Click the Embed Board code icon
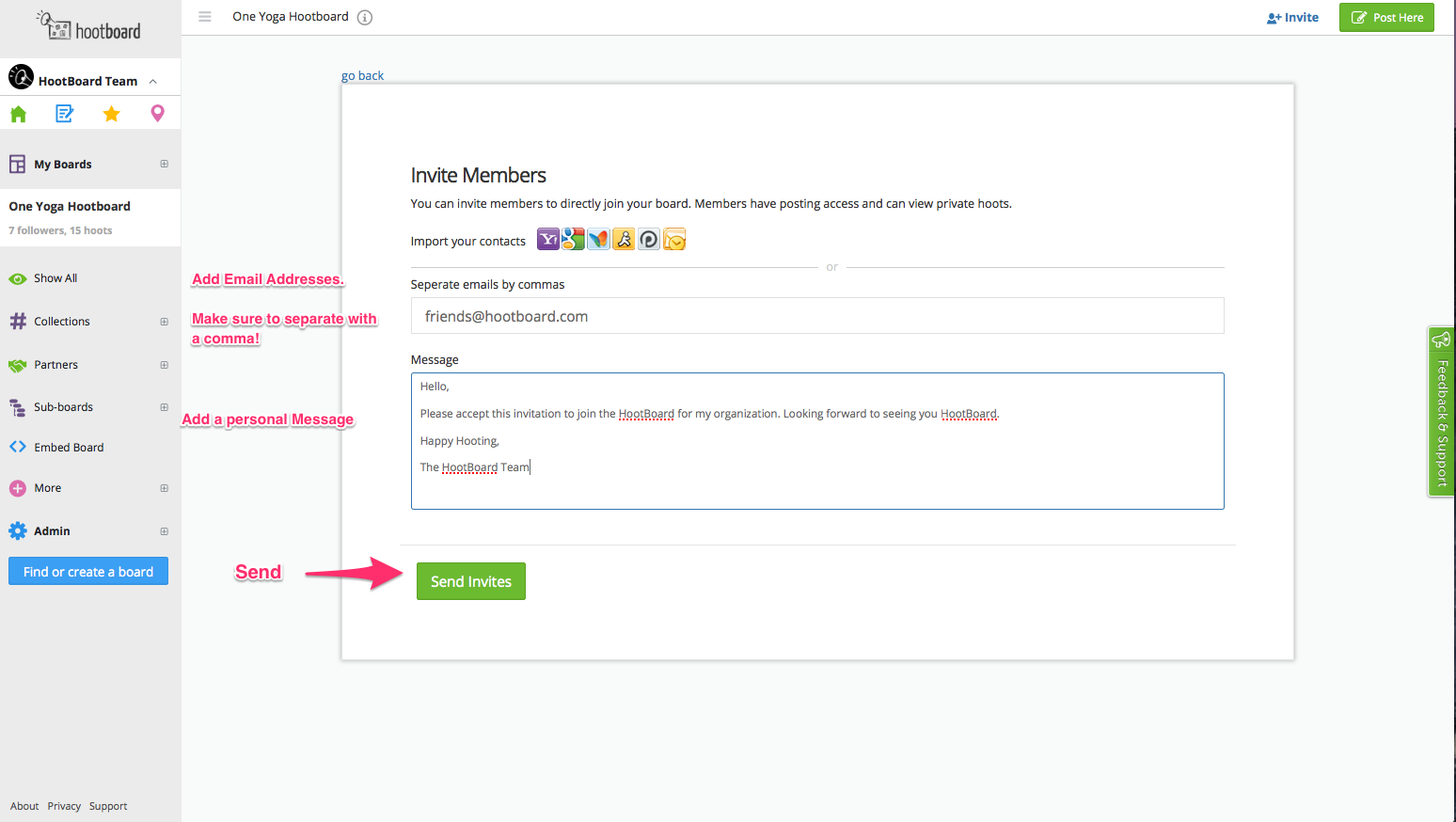The width and height of the screenshot is (1456, 822). 17,448
